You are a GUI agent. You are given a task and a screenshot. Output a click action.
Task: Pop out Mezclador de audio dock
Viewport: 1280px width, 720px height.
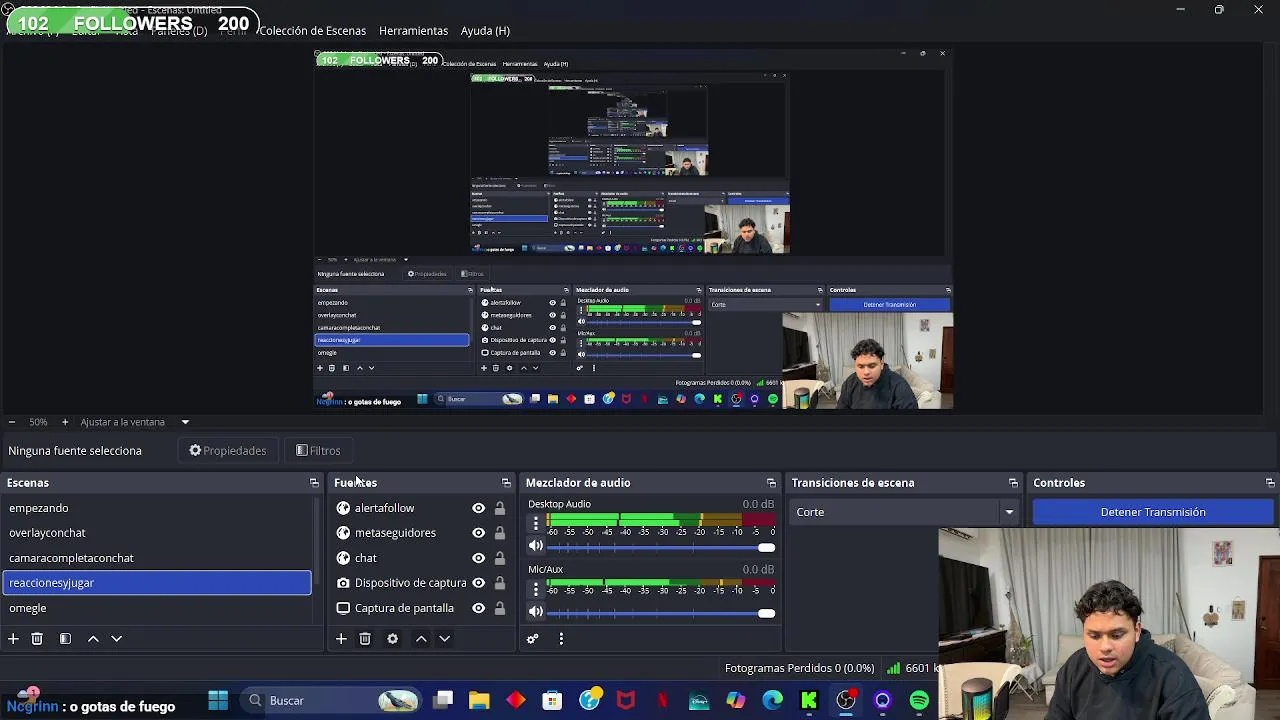click(x=771, y=483)
